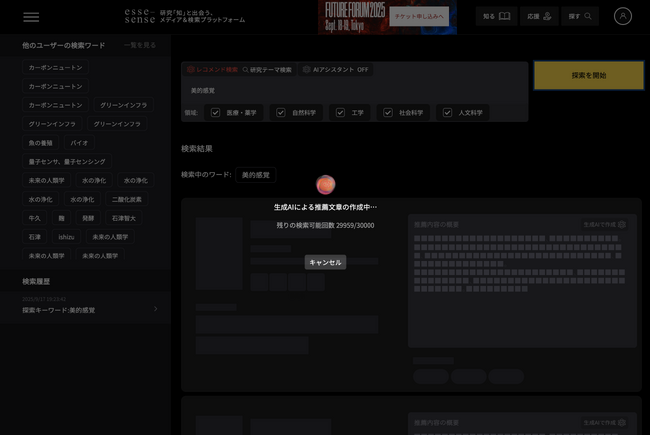Switch to the 研究テーマ検索 tab
The width and height of the screenshot is (650, 436).
pos(266,70)
